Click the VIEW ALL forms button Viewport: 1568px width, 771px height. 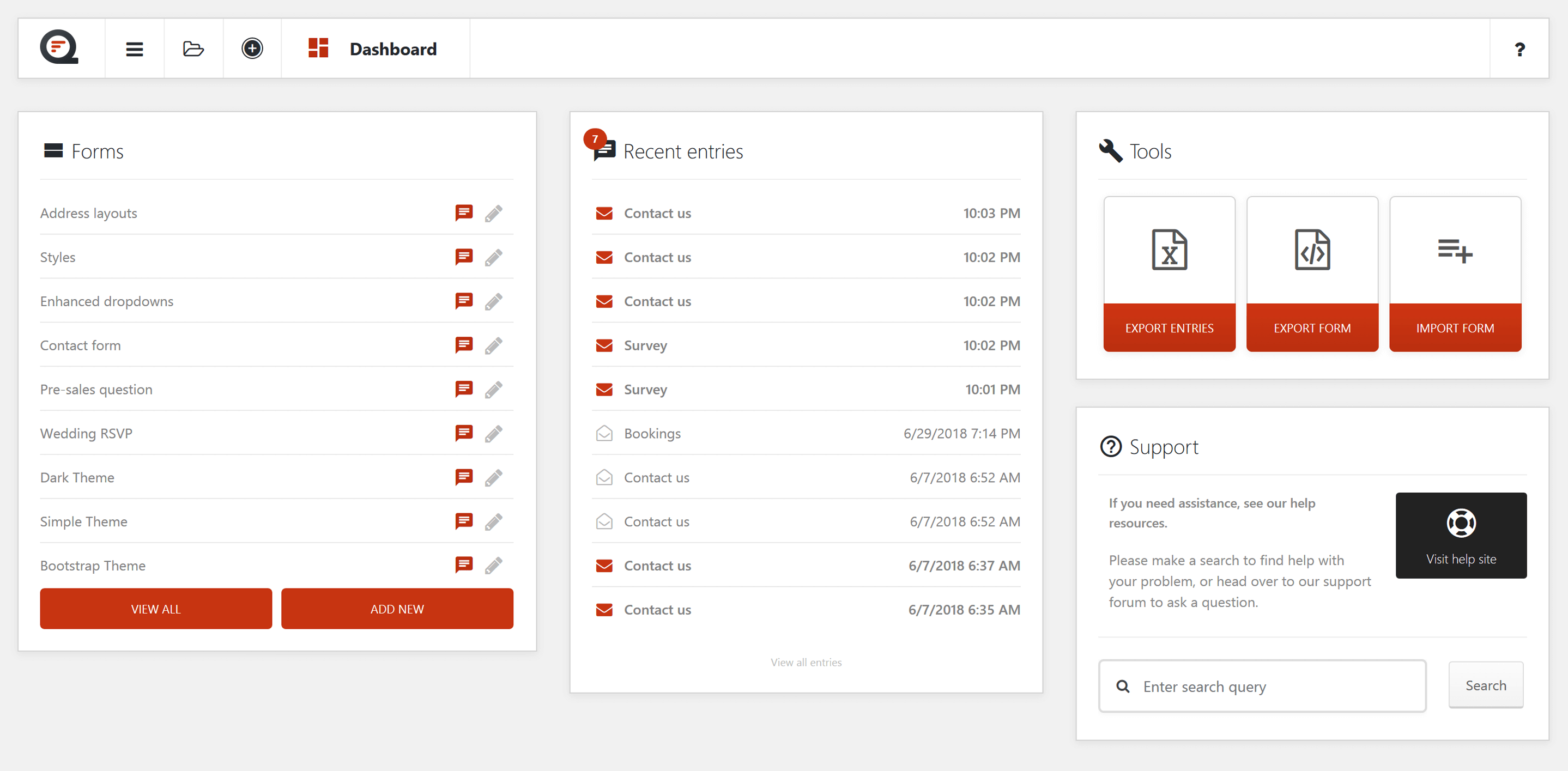point(156,609)
